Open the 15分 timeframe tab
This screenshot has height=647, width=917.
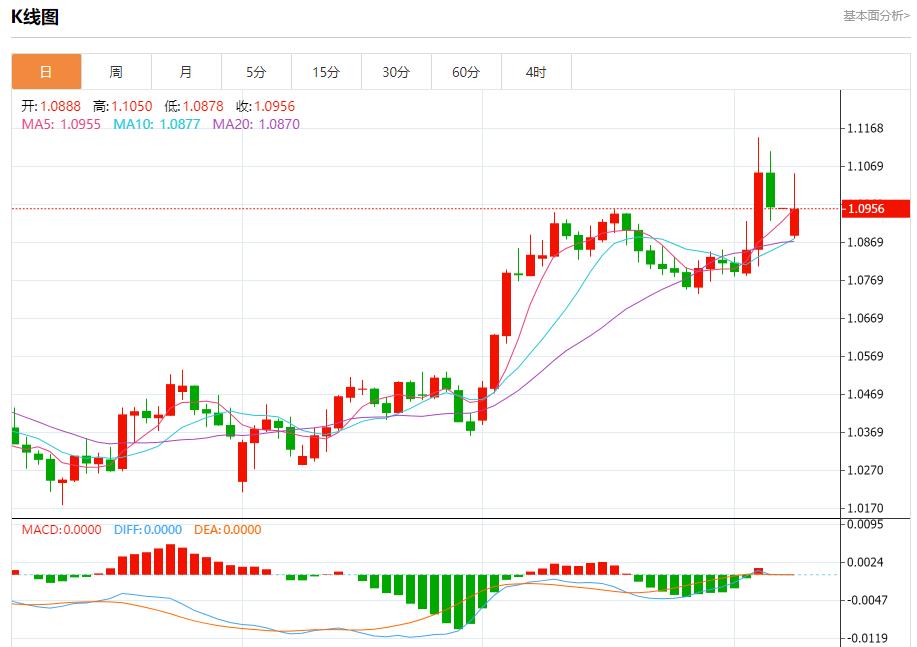[x=326, y=72]
